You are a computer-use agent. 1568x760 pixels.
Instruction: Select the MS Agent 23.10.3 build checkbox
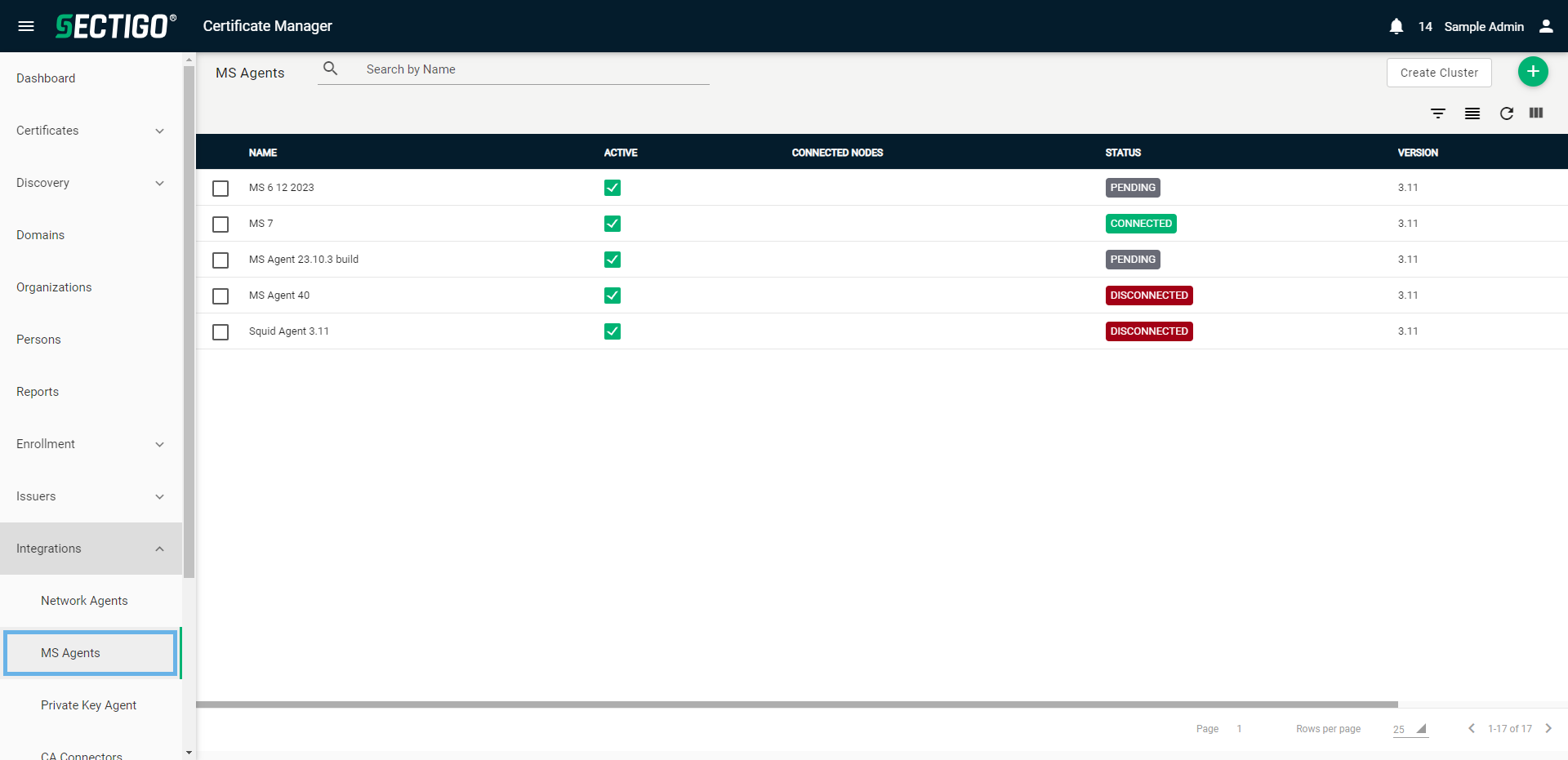220,260
